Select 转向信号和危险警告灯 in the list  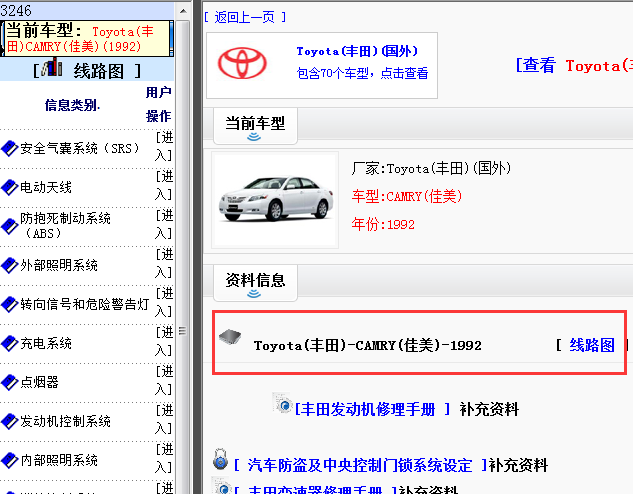(x=85, y=304)
